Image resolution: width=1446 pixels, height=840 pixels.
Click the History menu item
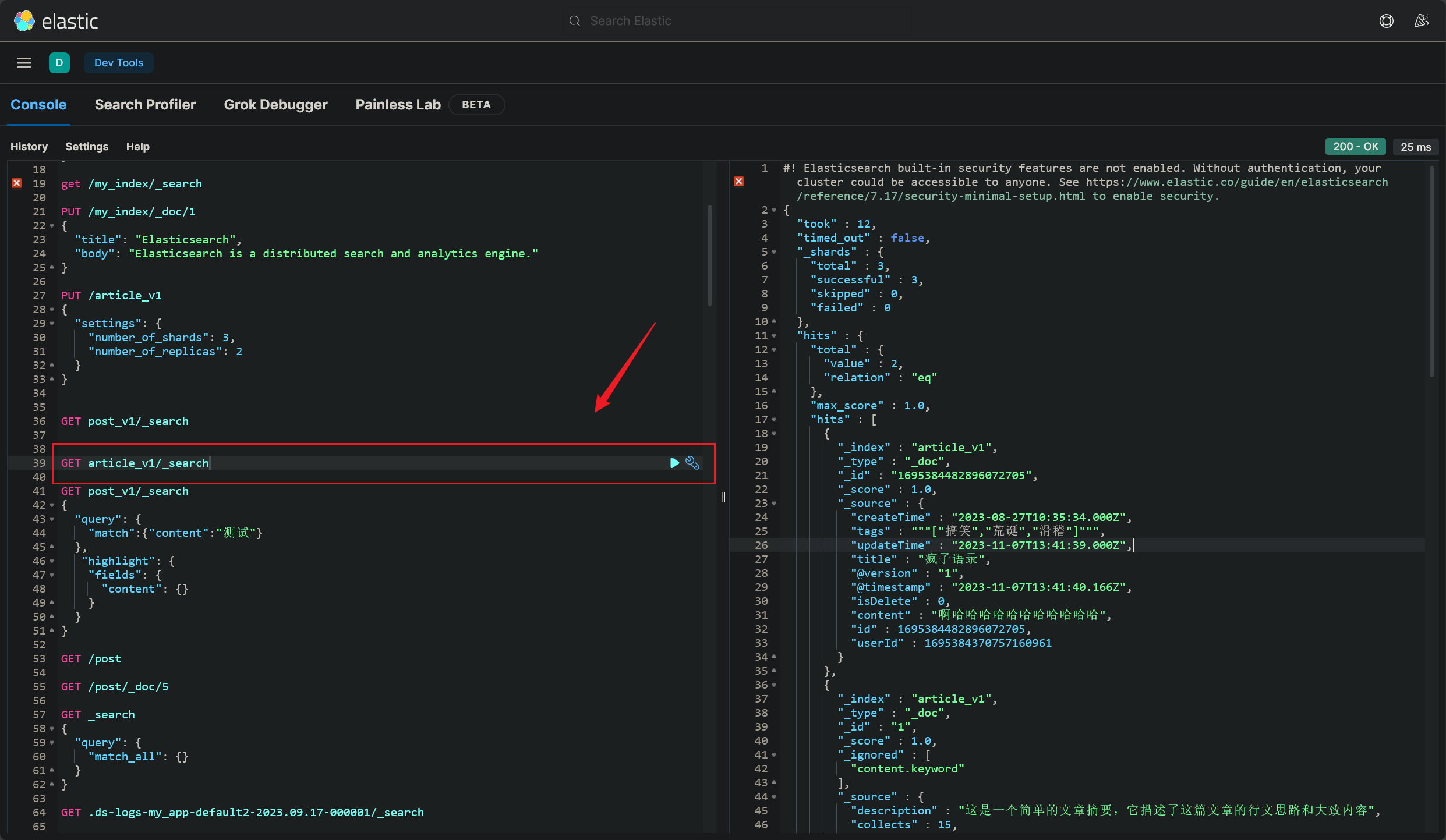(29, 147)
